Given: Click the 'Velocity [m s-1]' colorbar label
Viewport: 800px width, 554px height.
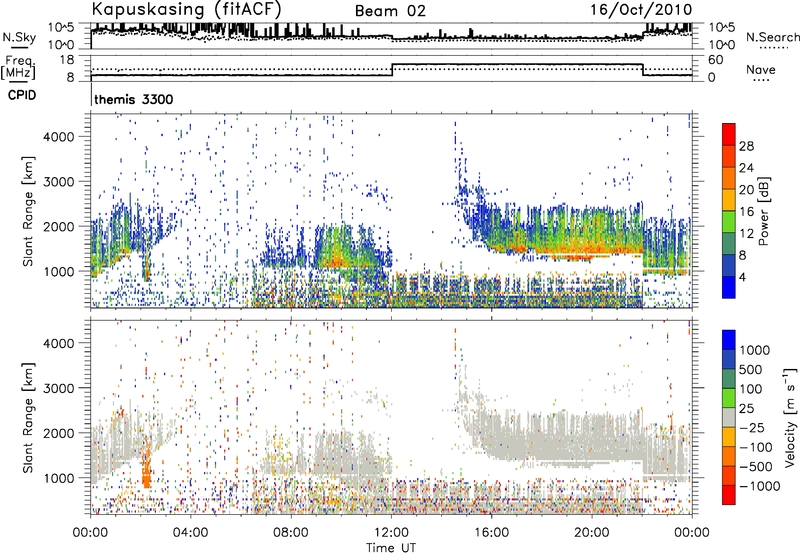Looking at the screenshot, I should point(790,417).
